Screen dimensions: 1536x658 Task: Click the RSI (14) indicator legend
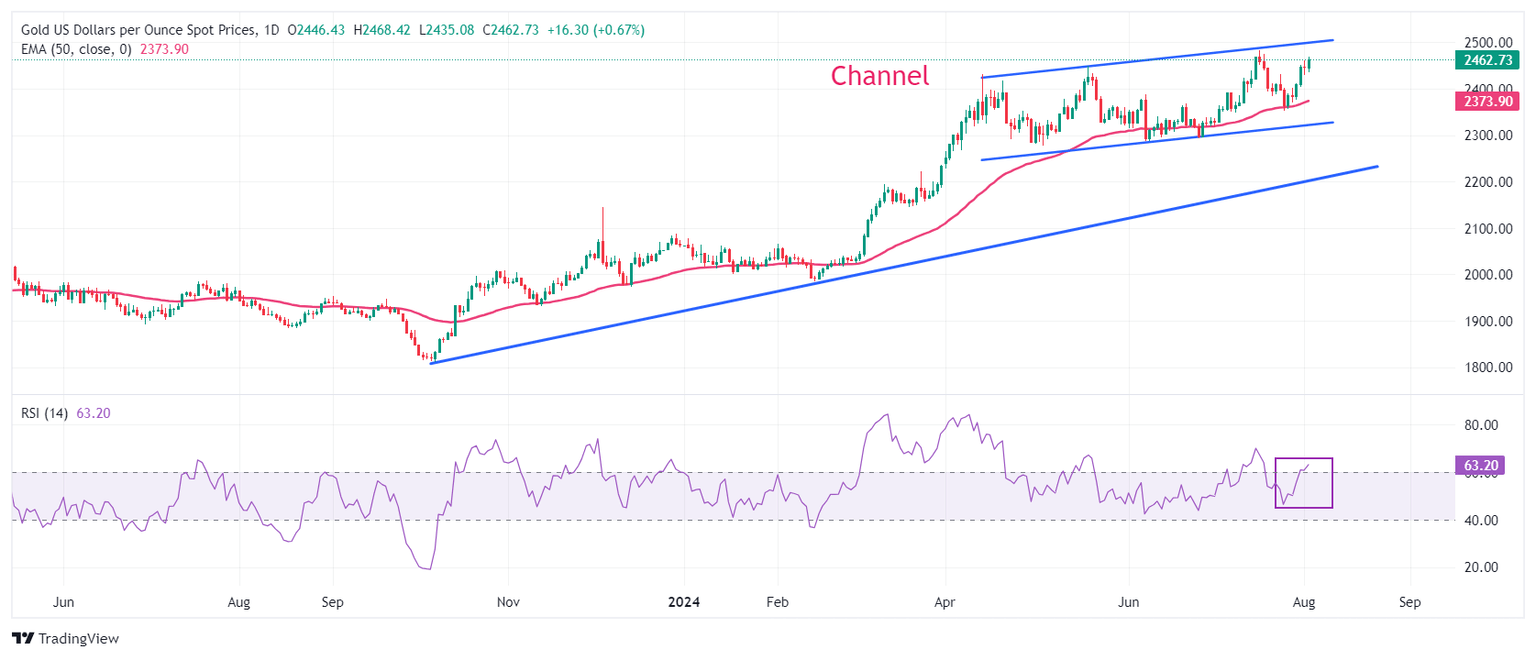[x=45, y=413]
